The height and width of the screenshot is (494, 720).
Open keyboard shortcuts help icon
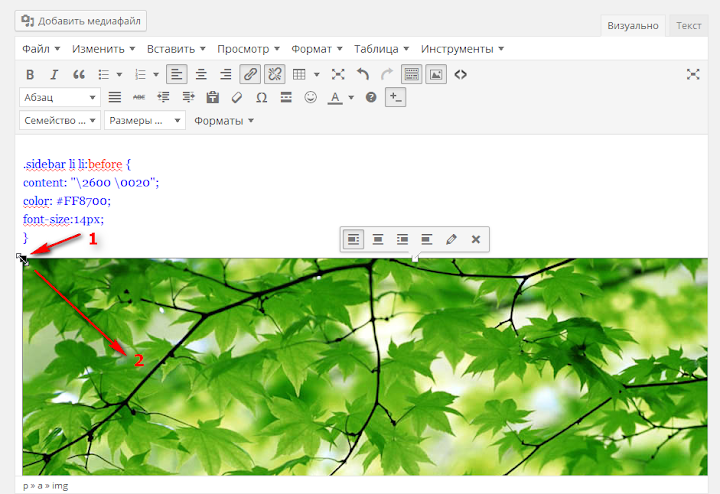(x=371, y=97)
